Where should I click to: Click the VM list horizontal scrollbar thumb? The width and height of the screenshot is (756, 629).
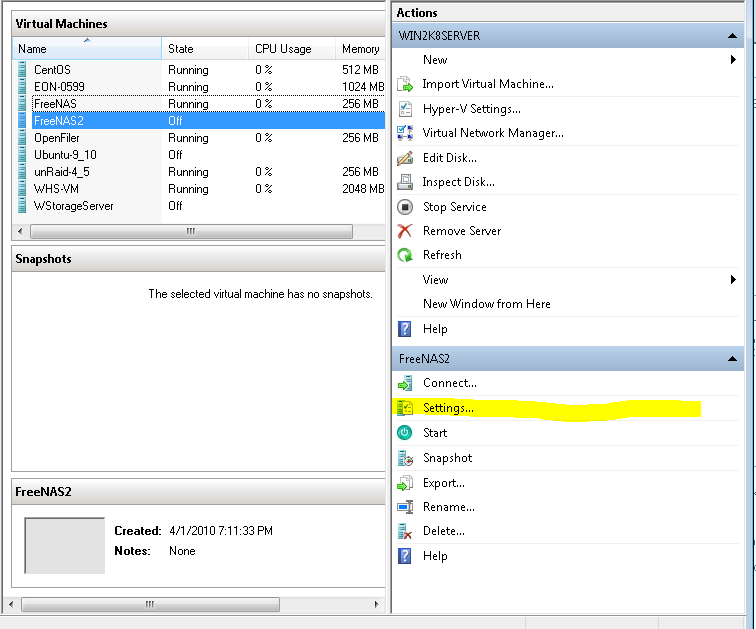coord(191,231)
